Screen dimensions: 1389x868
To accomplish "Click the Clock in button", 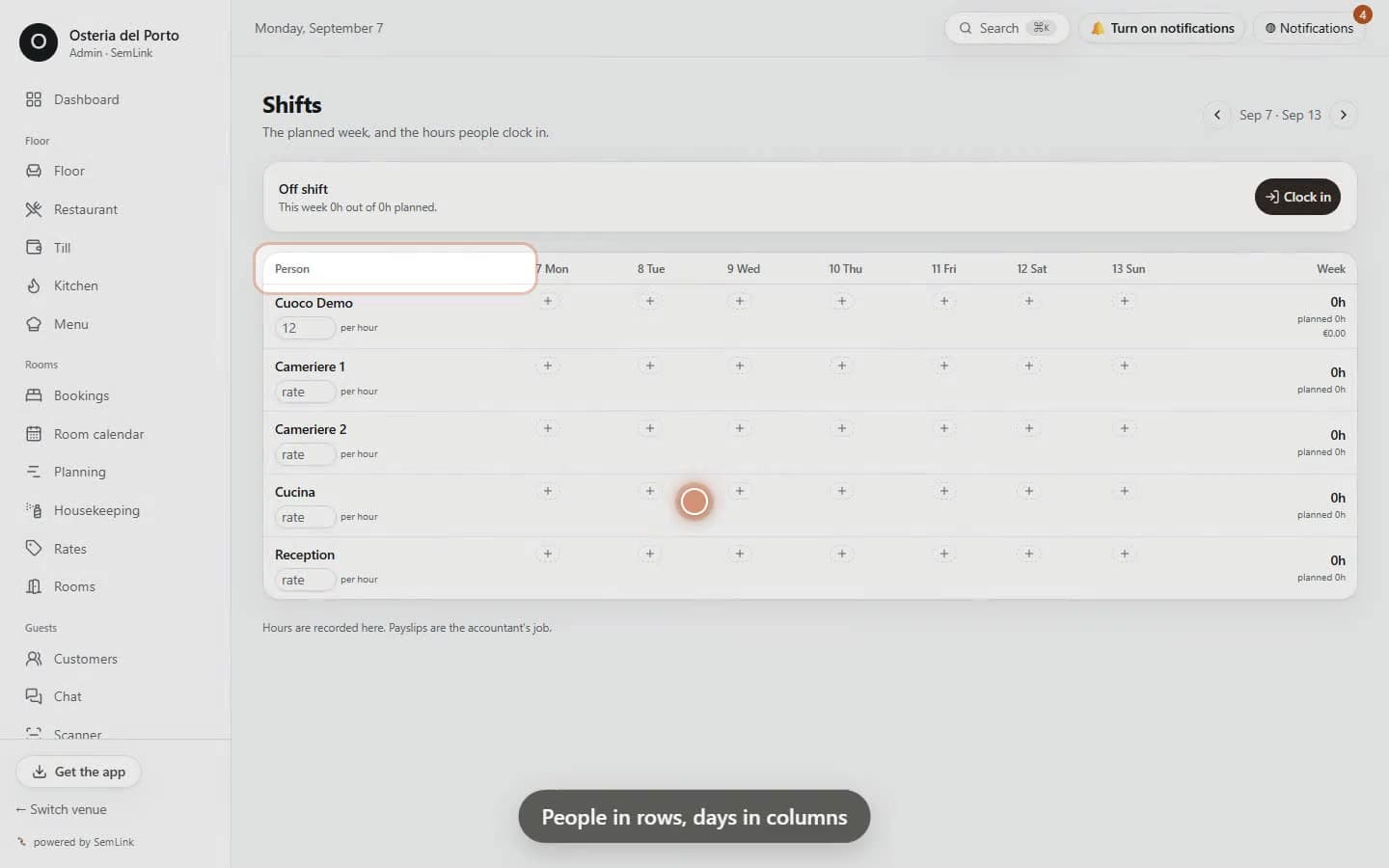I will [x=1297, y=197].
